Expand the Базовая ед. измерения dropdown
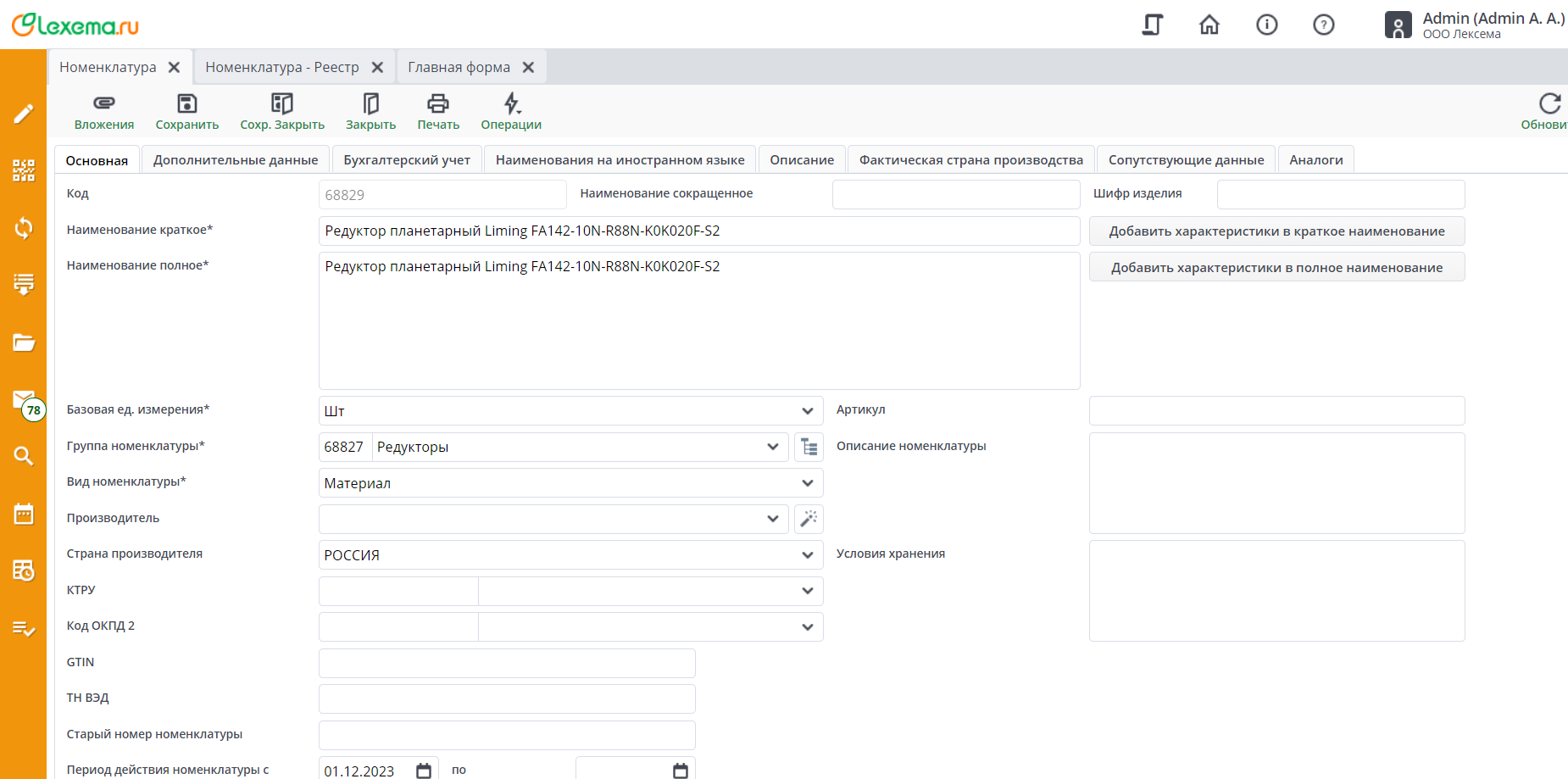The width and height of the screenshot is (1568, 779). coord(807,411)
